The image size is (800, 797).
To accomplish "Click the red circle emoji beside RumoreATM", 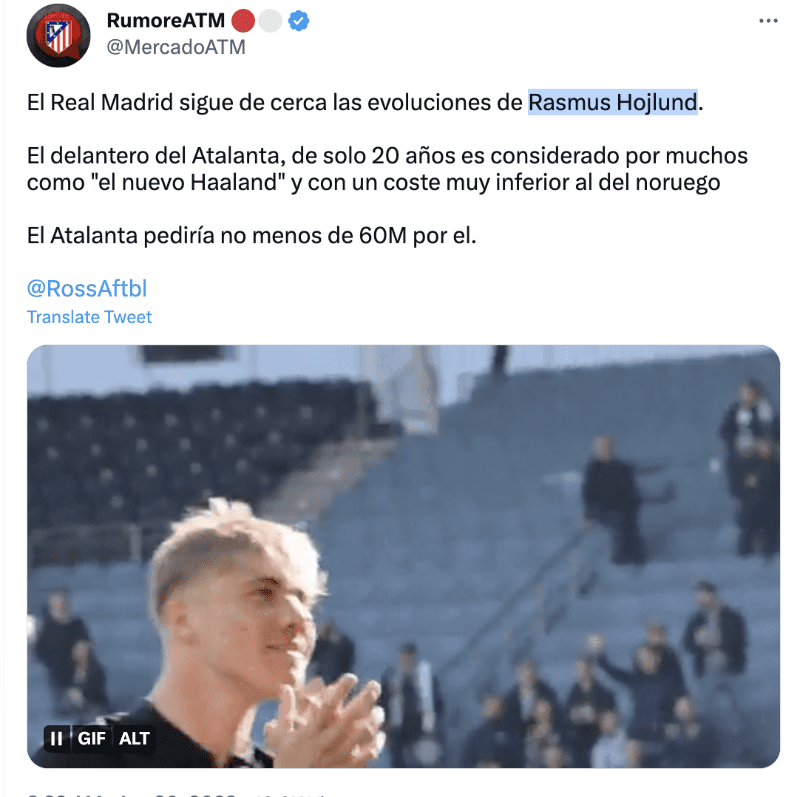I will (243, 21).
